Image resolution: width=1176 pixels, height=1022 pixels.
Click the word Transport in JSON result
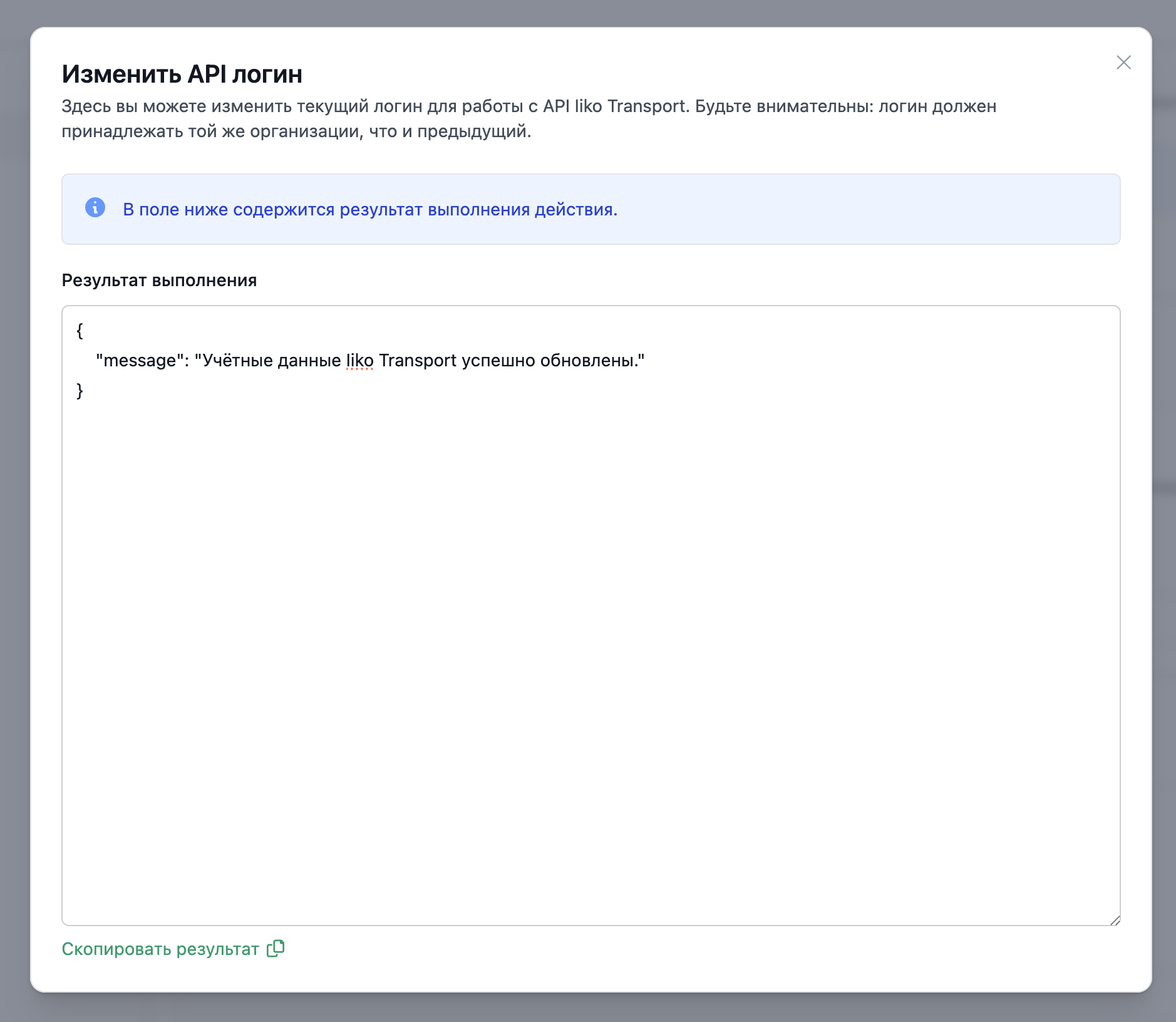[x=417, y=361]
